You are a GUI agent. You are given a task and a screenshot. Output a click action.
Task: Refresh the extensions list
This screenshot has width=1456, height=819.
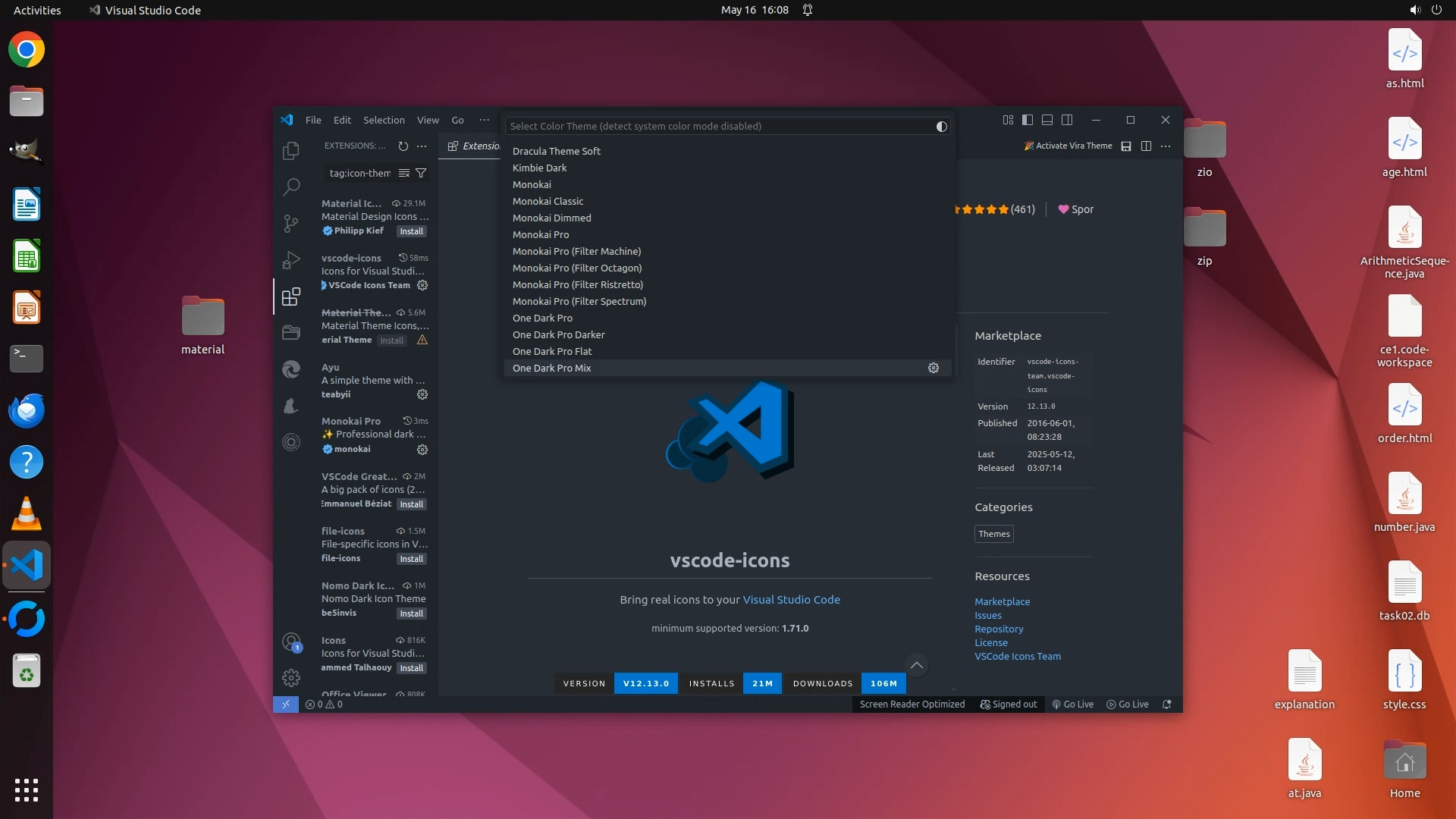(403, 146)
